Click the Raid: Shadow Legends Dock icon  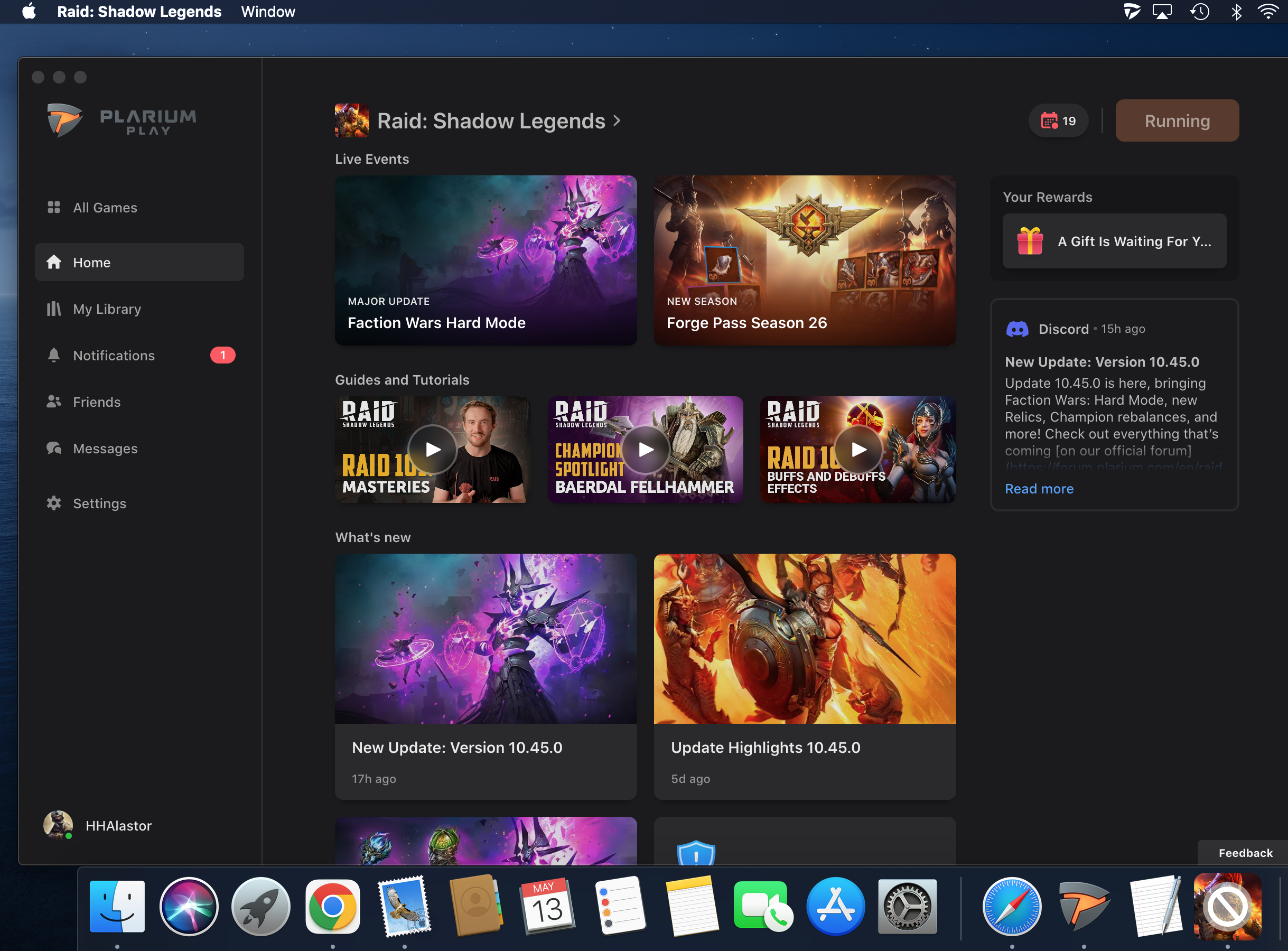click(x=1228, y=906)
